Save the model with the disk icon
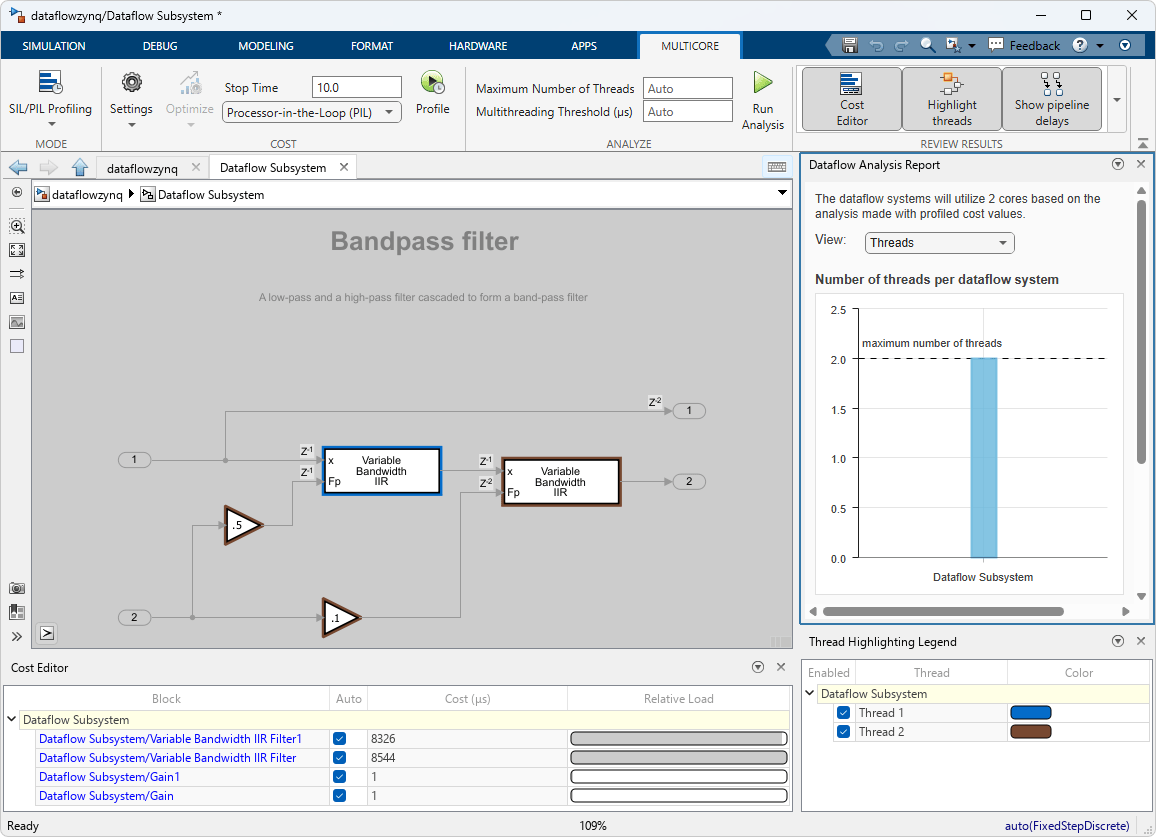 pyautogui.click(x=850, y=46)
